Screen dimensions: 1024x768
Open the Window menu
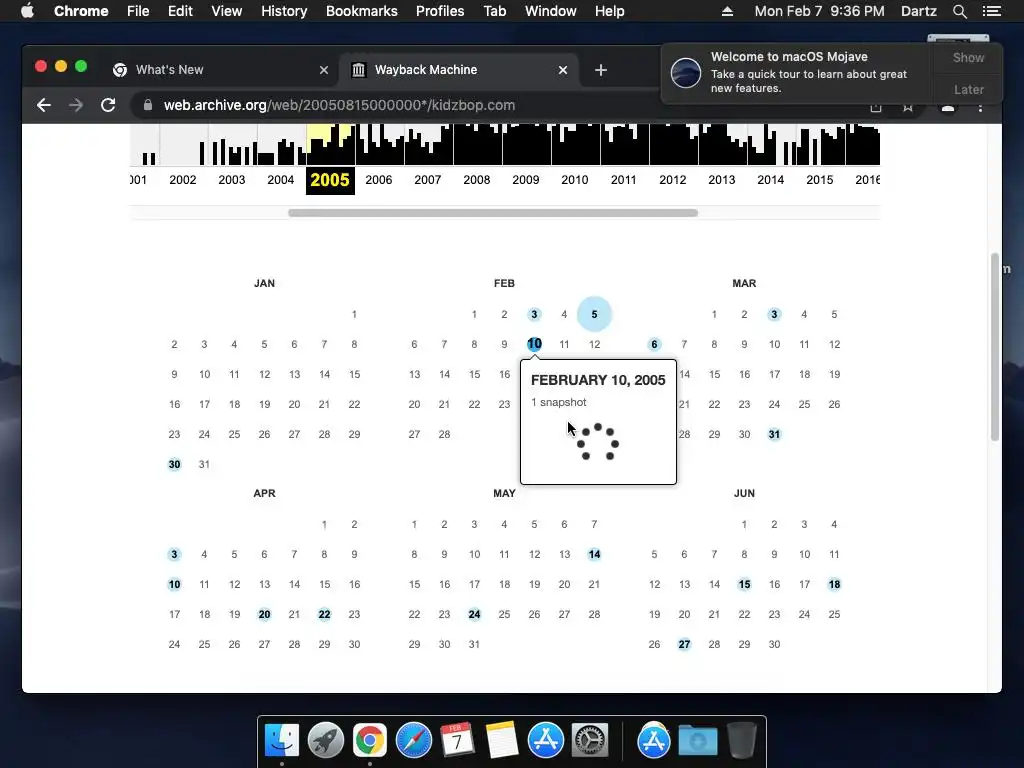551,11
